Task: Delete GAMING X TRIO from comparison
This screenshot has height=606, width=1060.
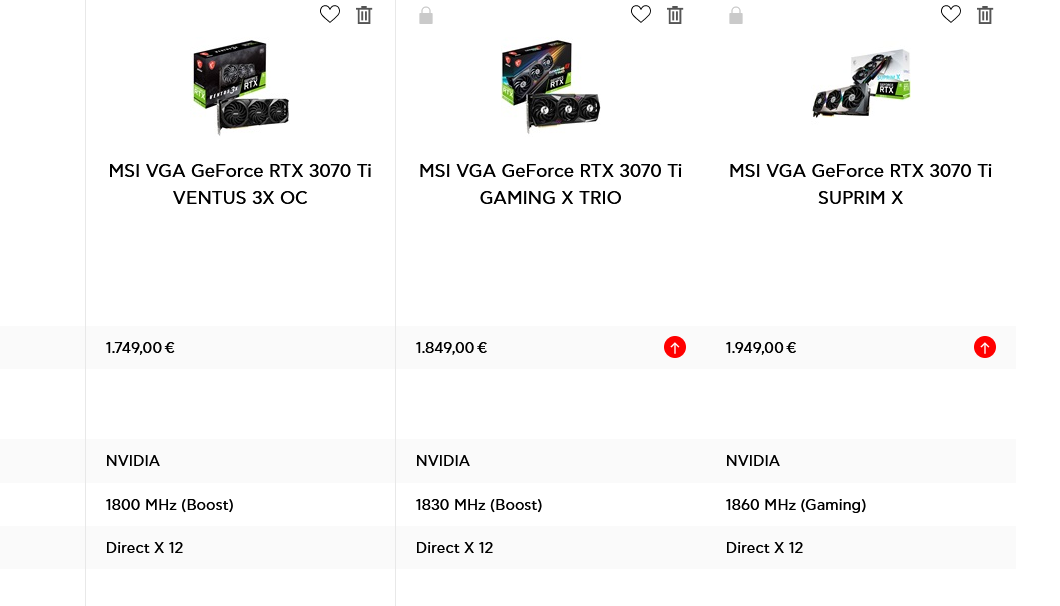Action: pyautogui.click(x=675, y=15)
